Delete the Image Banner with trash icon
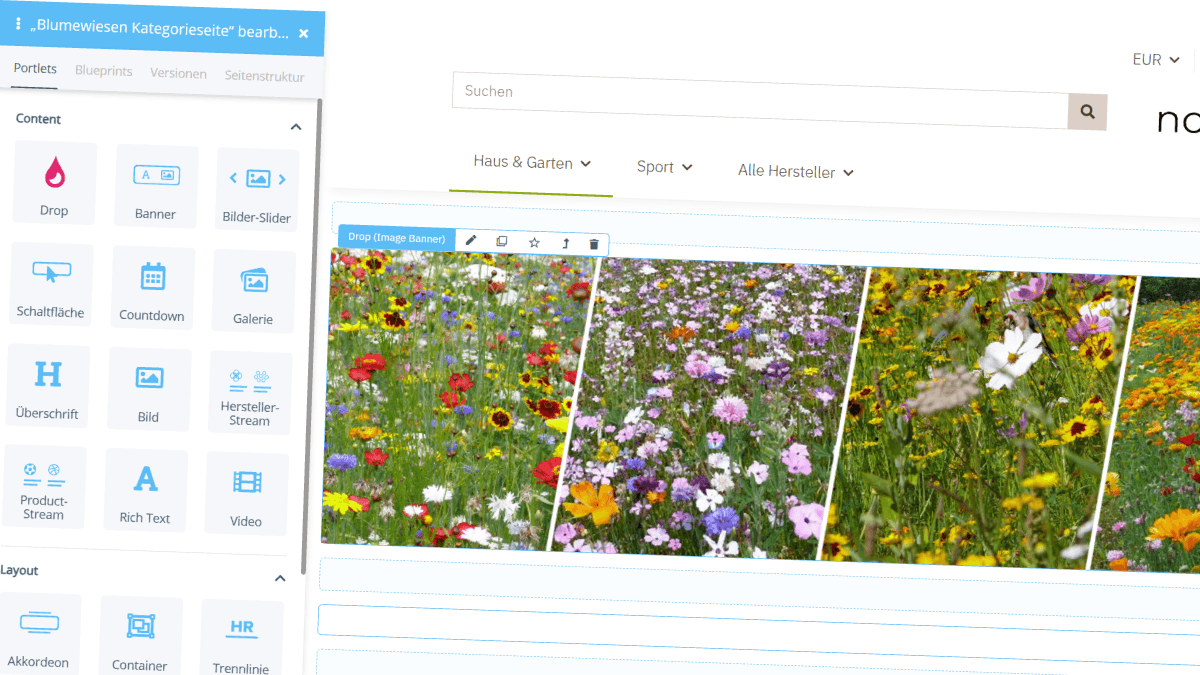 (x=594, y=244)
